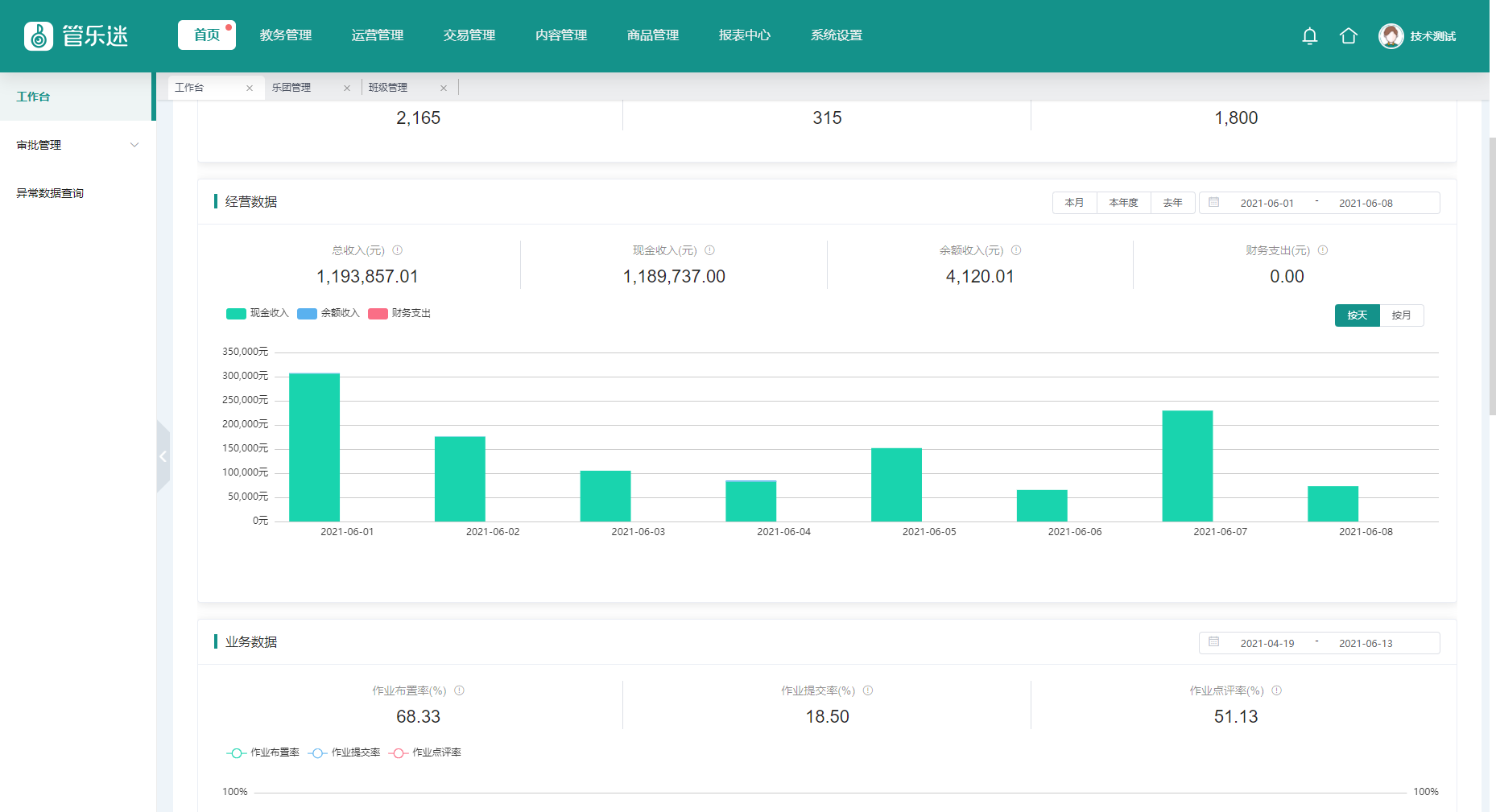Switch chart view to 按月
Image resolution: width=1496 pixels, height=812 pixels.
(x=1401, y=315)
